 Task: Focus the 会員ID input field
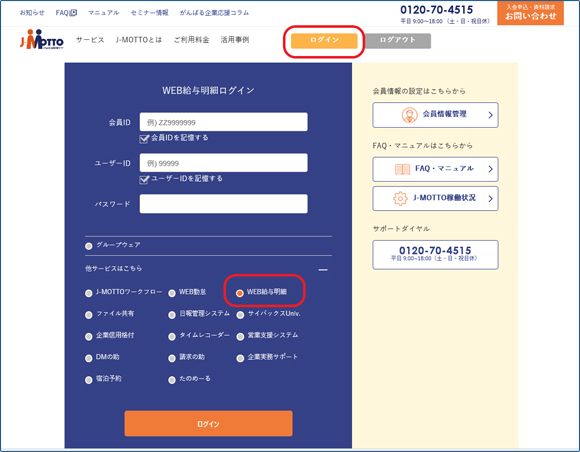[x=223, y=122]
